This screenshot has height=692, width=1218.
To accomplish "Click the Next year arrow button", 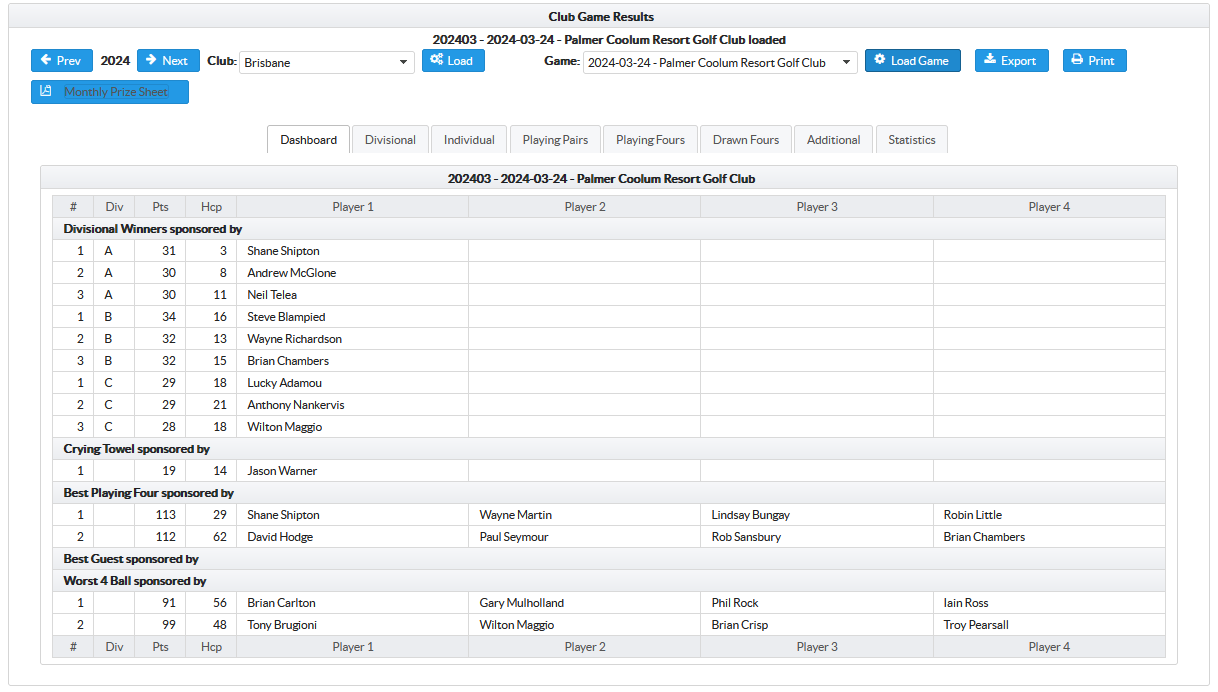I will pyautogui.click(x=168, y=61).
